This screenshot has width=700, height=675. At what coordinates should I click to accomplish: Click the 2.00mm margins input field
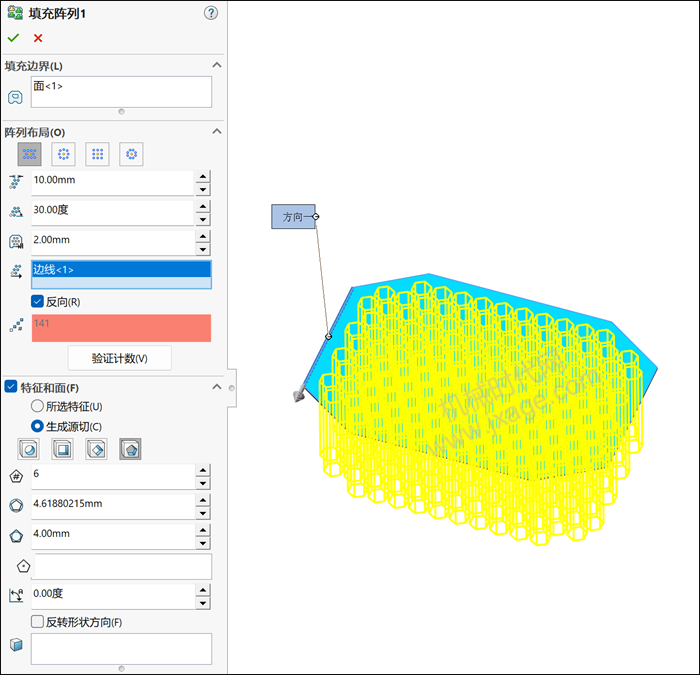(112, 242)
